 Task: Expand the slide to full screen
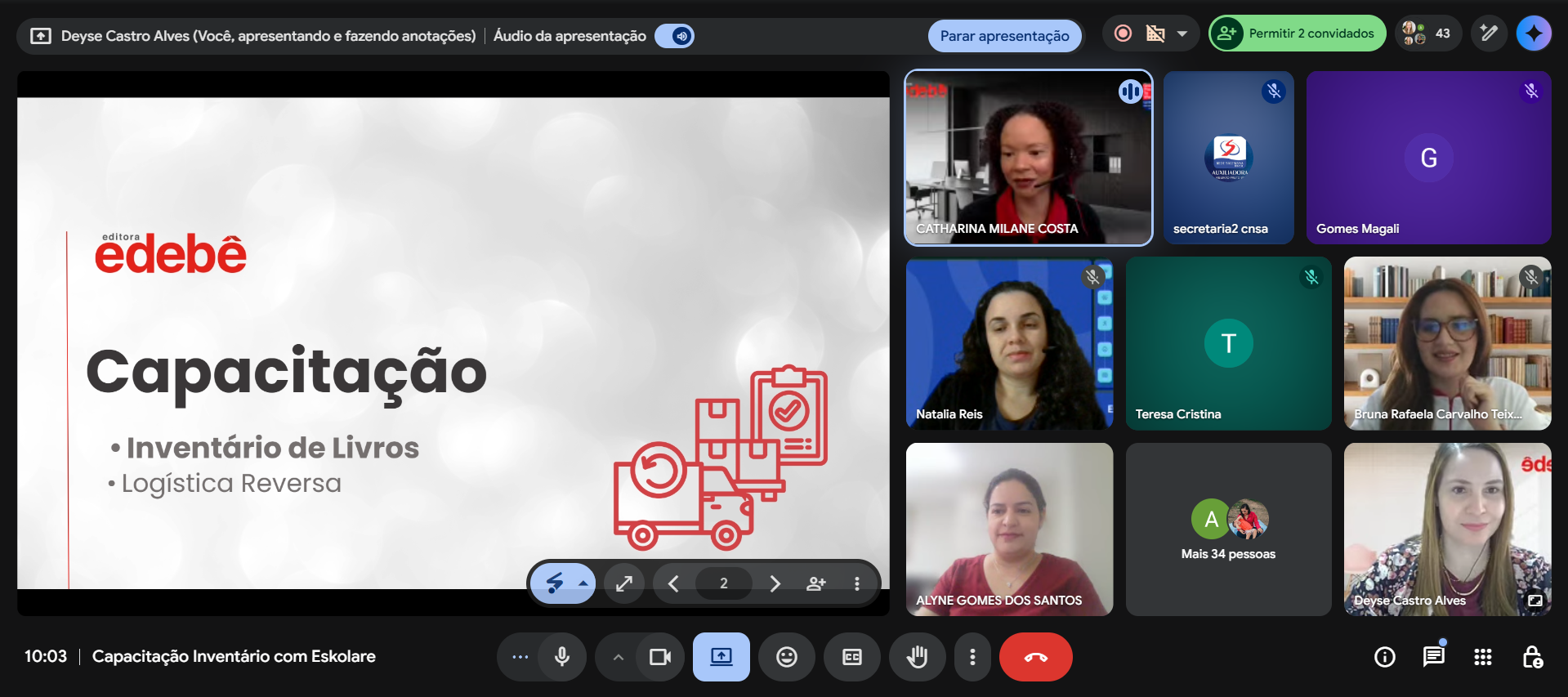(624, 583)
